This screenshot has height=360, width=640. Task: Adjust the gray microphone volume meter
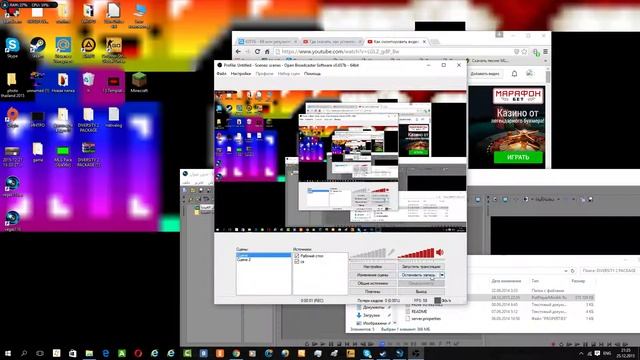click(368, 253)
